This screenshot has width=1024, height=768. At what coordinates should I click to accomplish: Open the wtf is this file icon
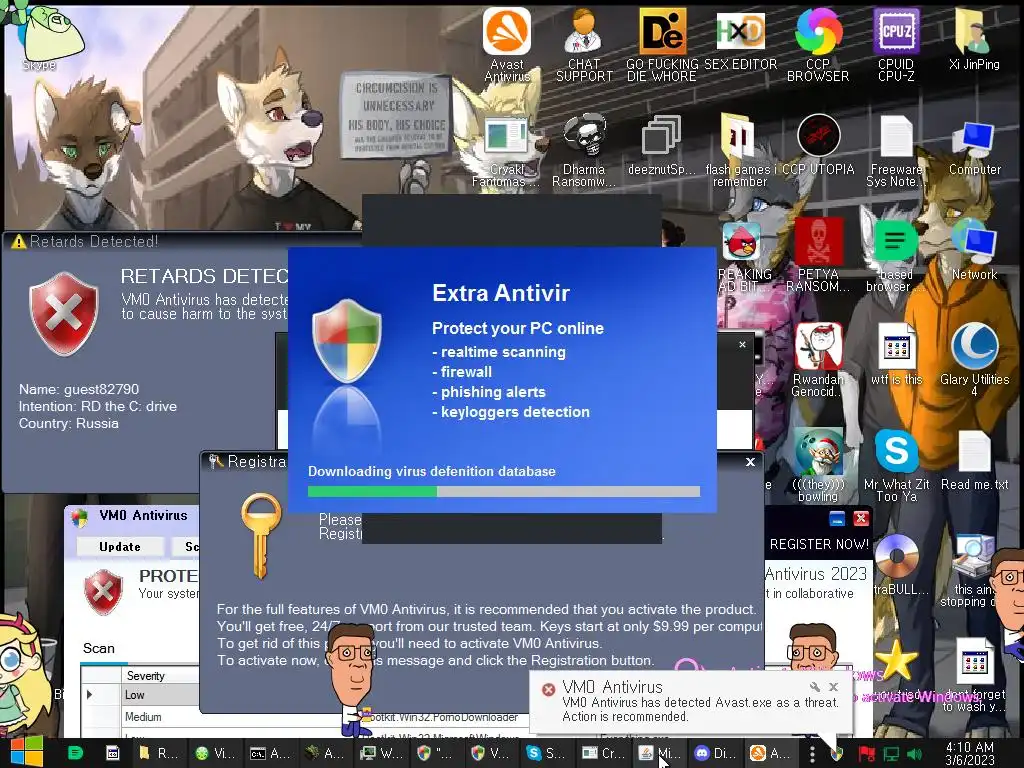896,355
